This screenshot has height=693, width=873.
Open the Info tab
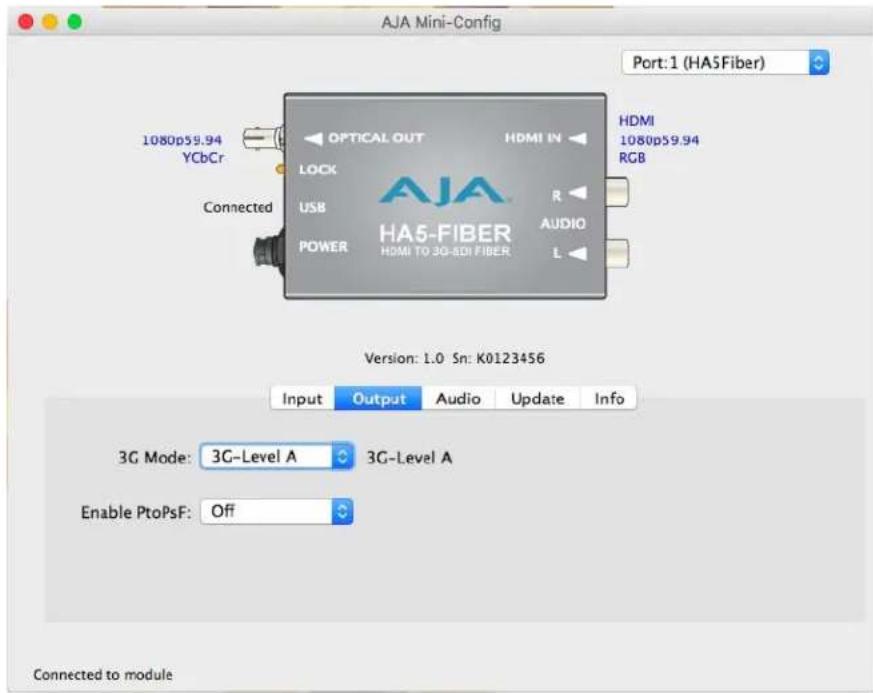tap(609, 399)
